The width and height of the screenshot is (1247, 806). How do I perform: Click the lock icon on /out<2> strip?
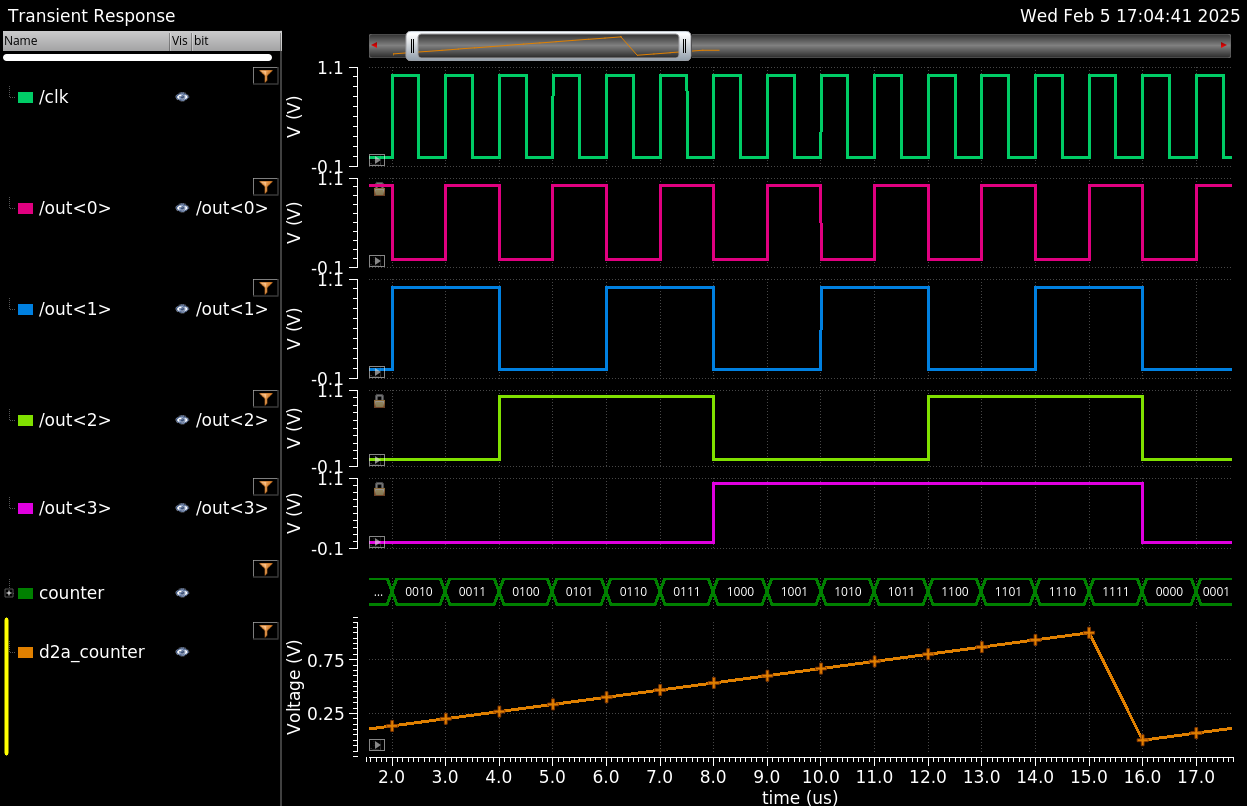[x=379, y=401]
